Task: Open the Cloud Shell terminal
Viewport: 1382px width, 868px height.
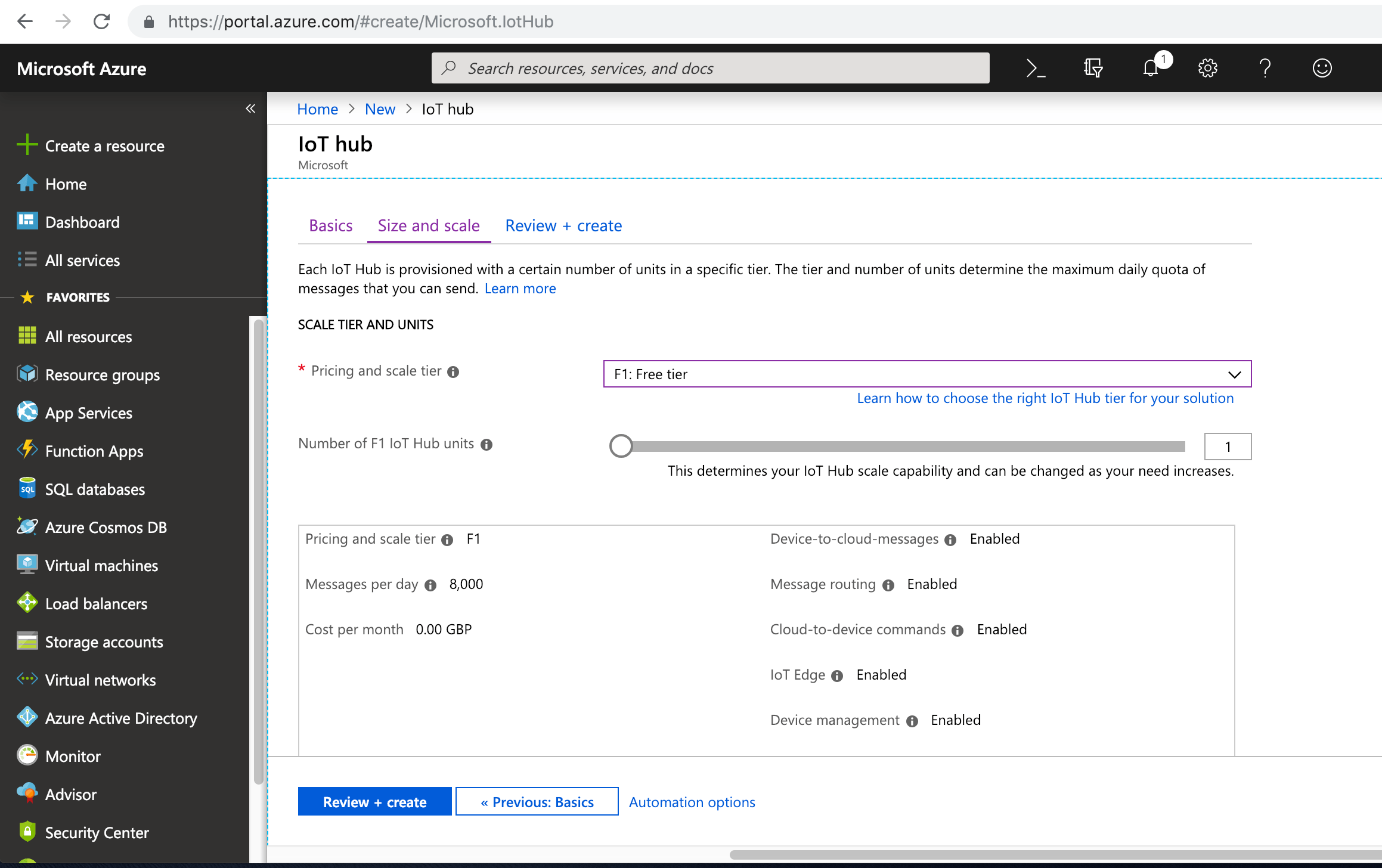Action: (1036, 68)
